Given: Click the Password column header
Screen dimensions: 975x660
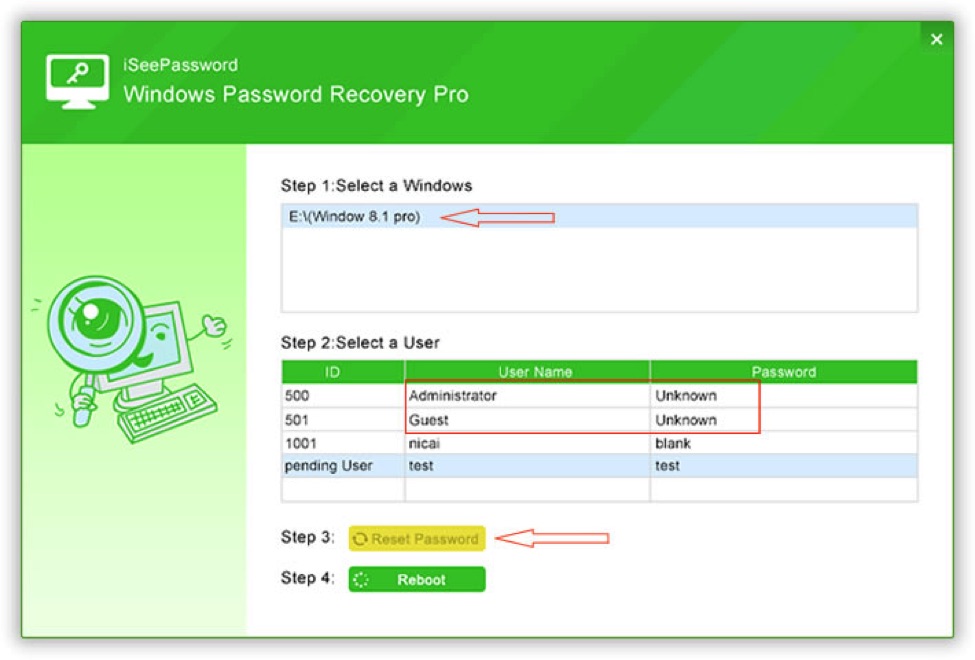Looking at the screenshot, I should (783, 372).
